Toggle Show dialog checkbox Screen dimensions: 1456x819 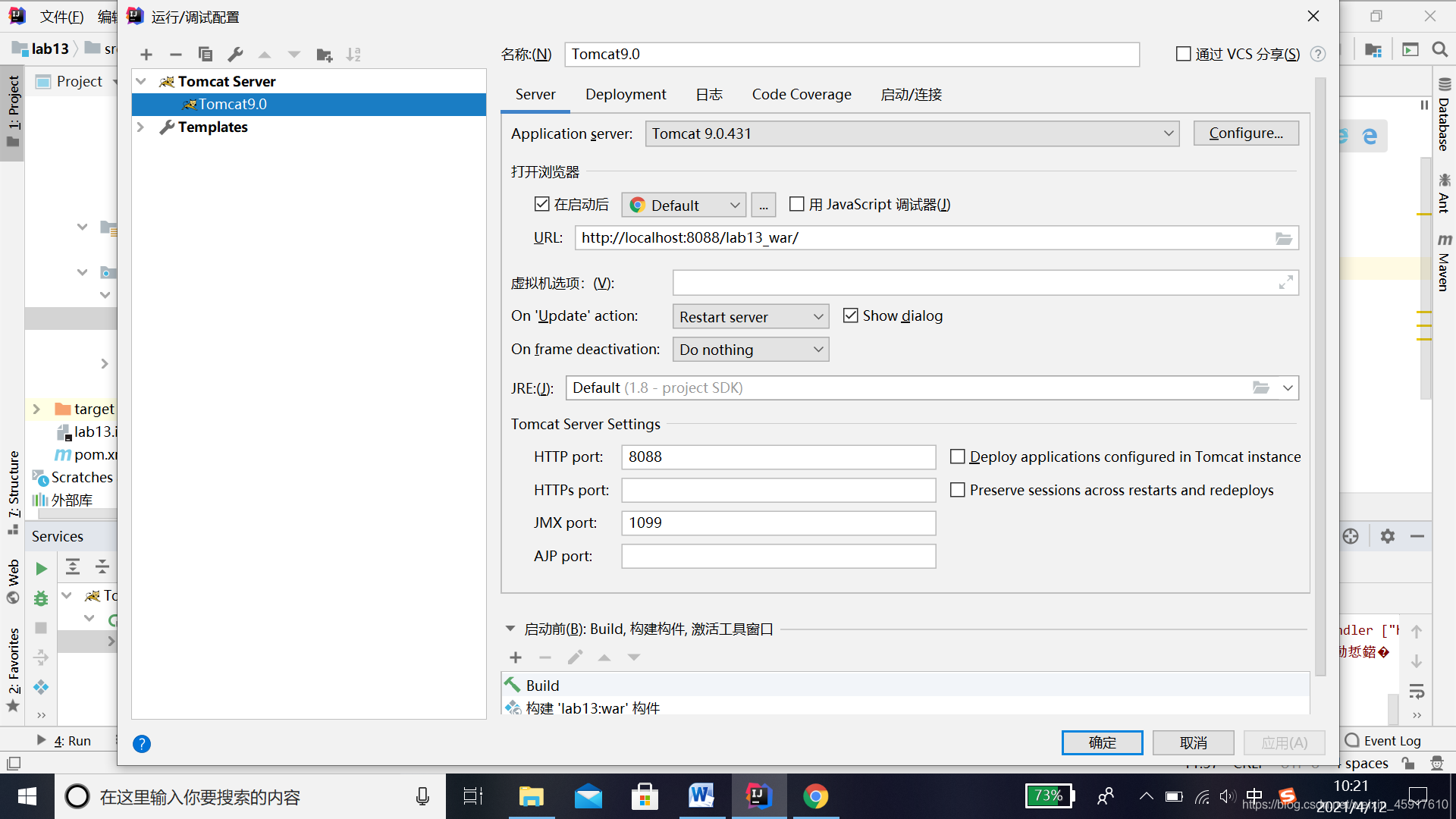(x=851, y=315)
